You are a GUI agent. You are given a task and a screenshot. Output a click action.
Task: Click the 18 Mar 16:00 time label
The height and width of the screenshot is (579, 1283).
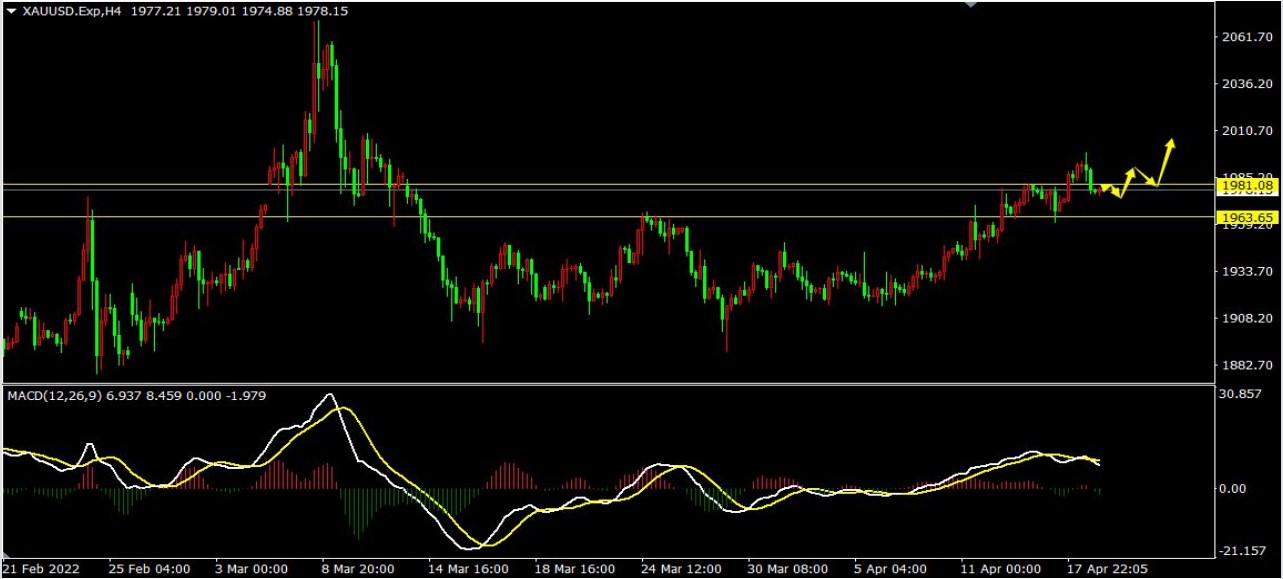click(x=575, y=568)
